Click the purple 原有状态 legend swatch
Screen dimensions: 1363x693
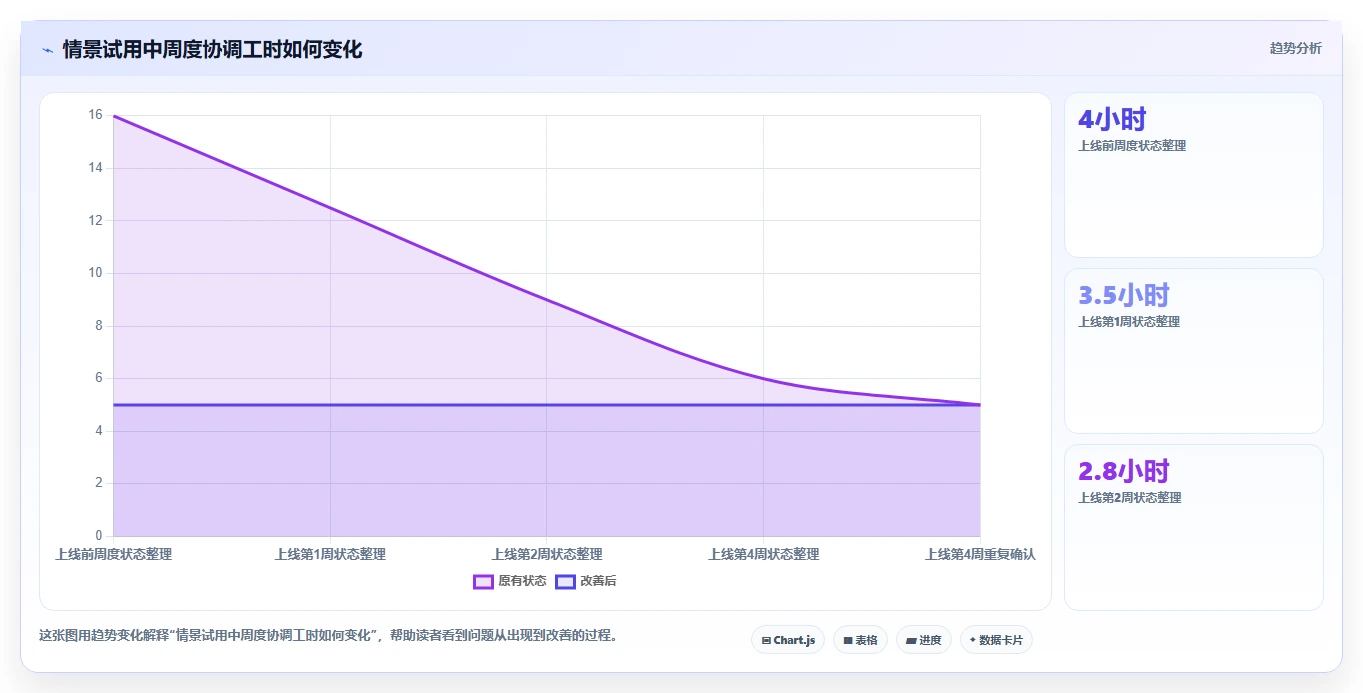coord(483,581)
